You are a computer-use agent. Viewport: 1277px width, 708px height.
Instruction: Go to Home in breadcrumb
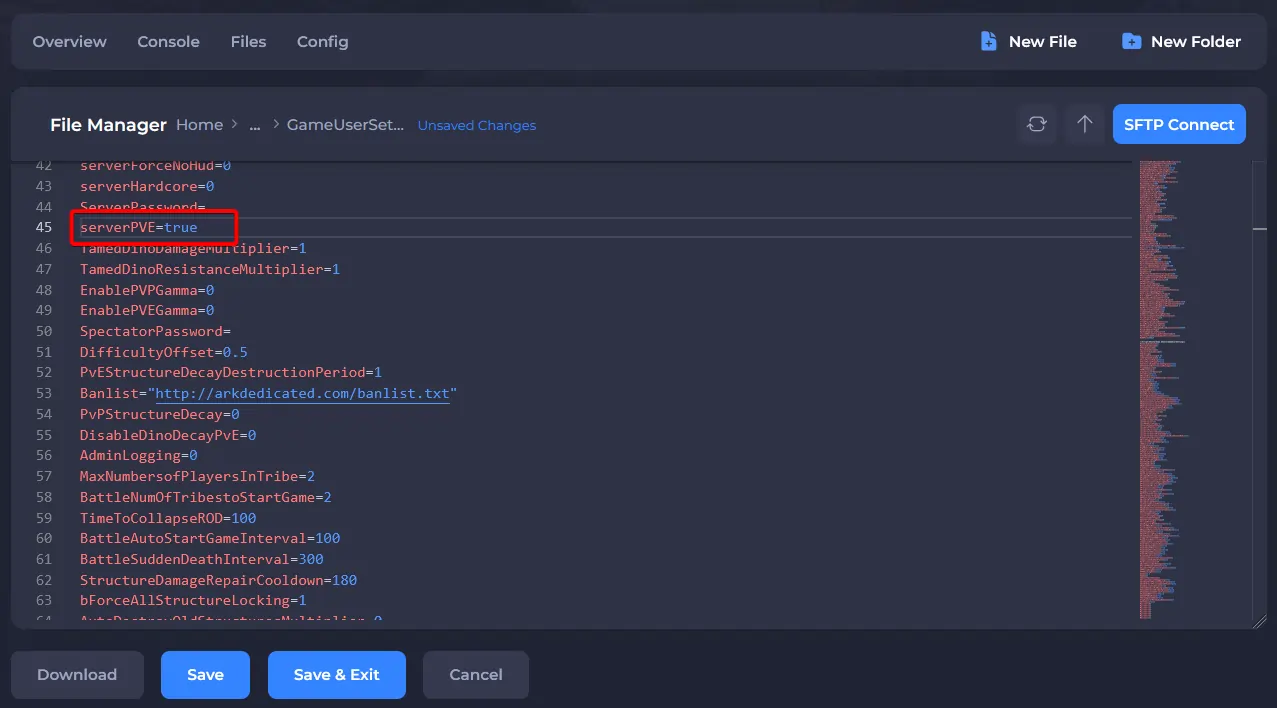(x=199, y=125)
